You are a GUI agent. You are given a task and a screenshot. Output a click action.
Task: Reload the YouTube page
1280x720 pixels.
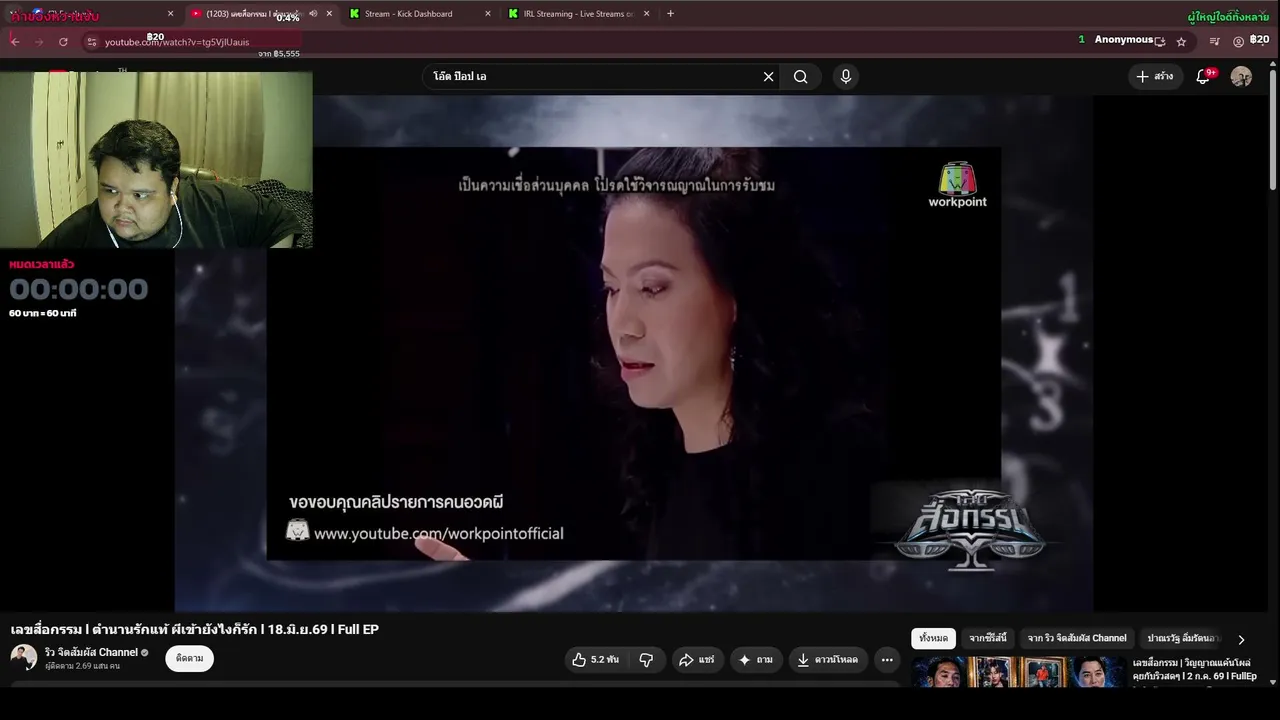[x=63, y=42]
